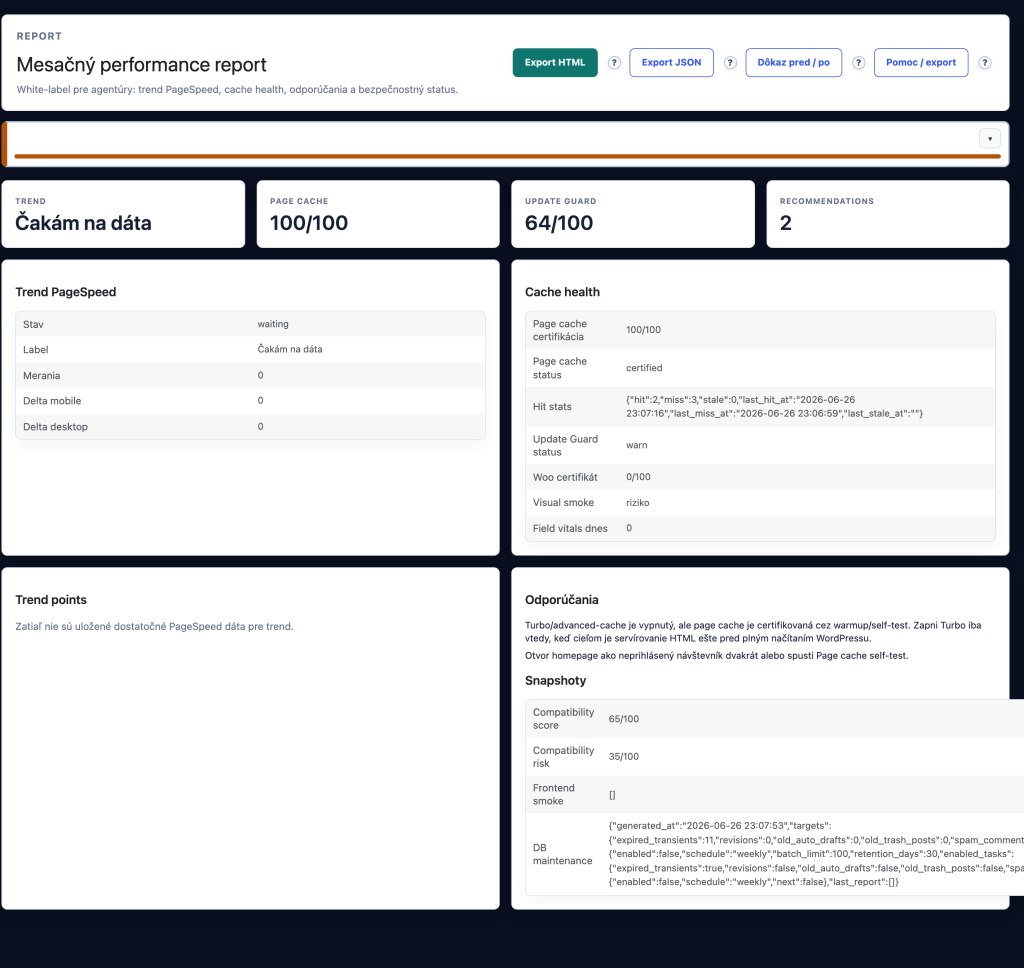Image resolution: width=1024 pixels, height=968 pixels.
Task: Click the question mark after Dôkaz pred / po
Action: tap(859, 63)
